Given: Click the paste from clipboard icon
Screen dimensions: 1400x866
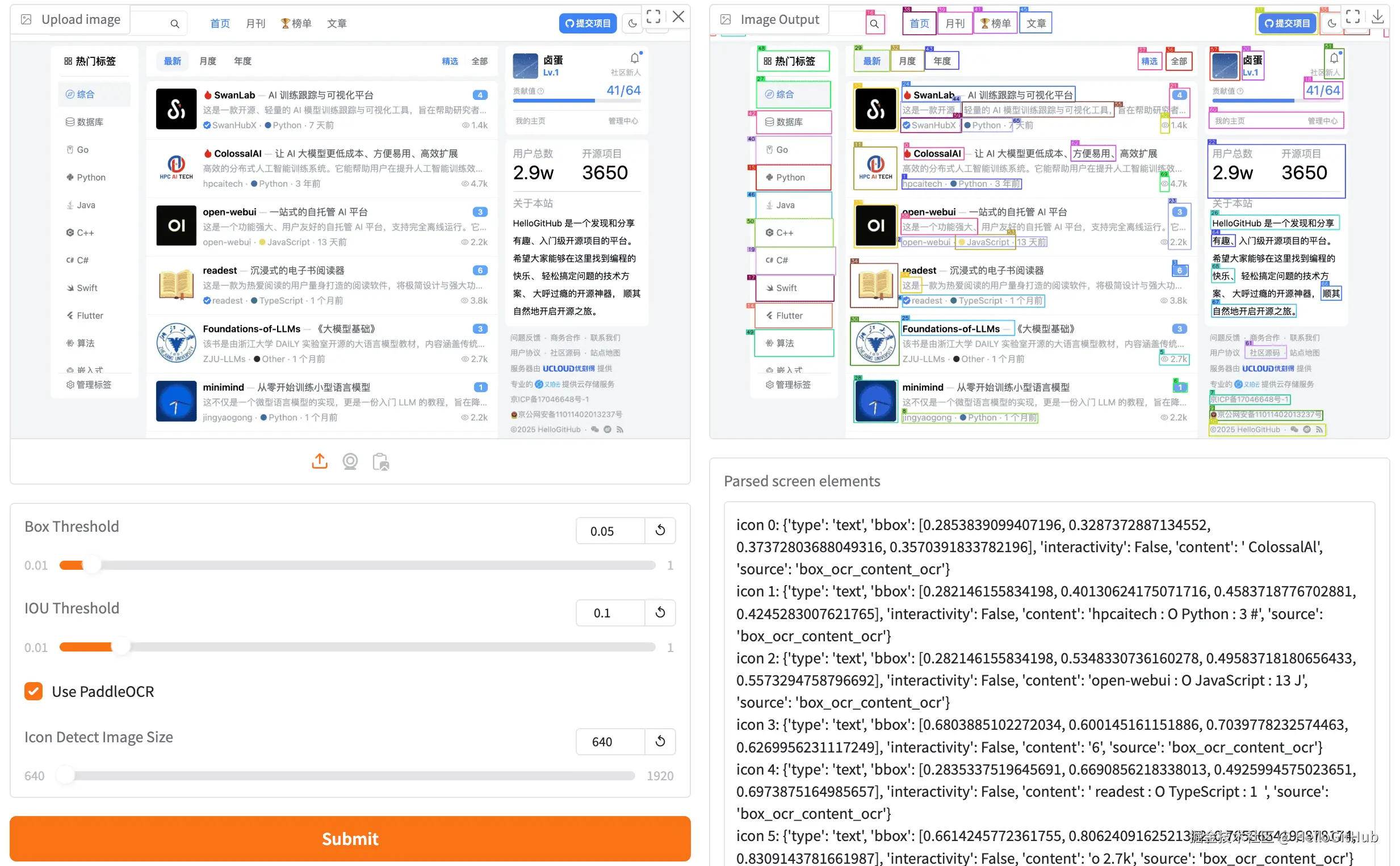Looking at the screenshot, I should tap(380, 461).
